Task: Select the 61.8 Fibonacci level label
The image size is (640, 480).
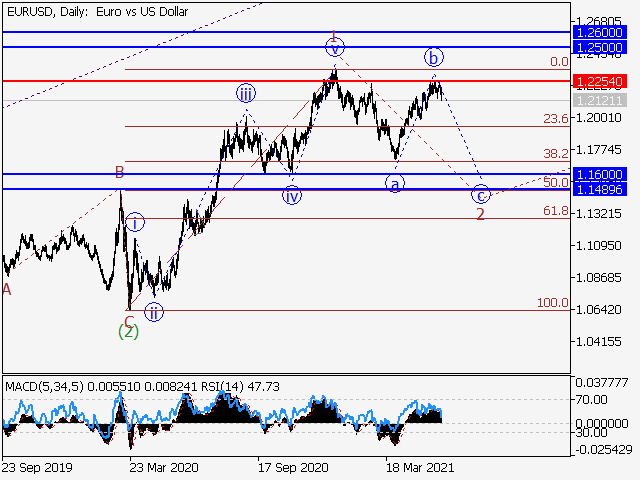Action: coord(556,211)
